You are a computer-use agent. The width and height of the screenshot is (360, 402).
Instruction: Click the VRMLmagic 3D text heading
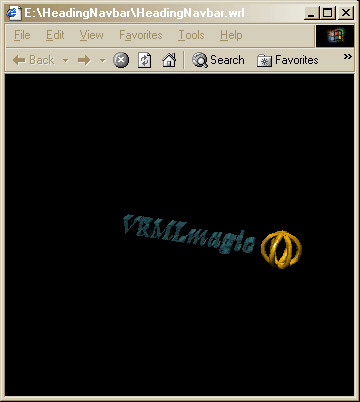(x=189, y=234)
